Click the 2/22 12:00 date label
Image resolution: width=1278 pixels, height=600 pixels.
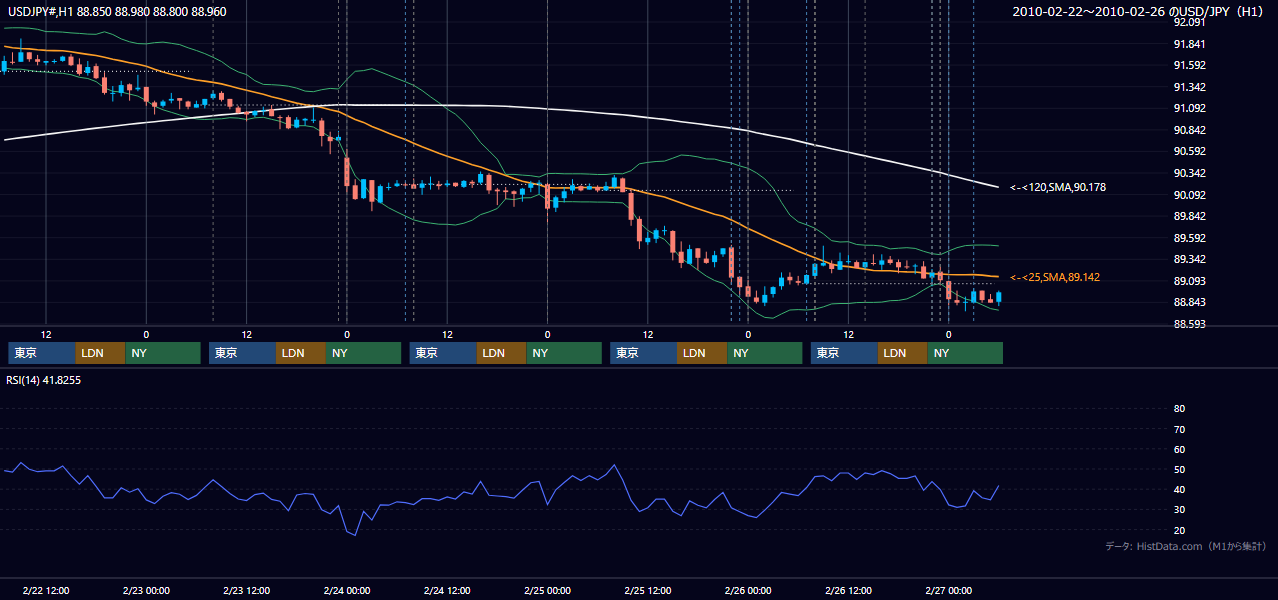tap(46, 591)
